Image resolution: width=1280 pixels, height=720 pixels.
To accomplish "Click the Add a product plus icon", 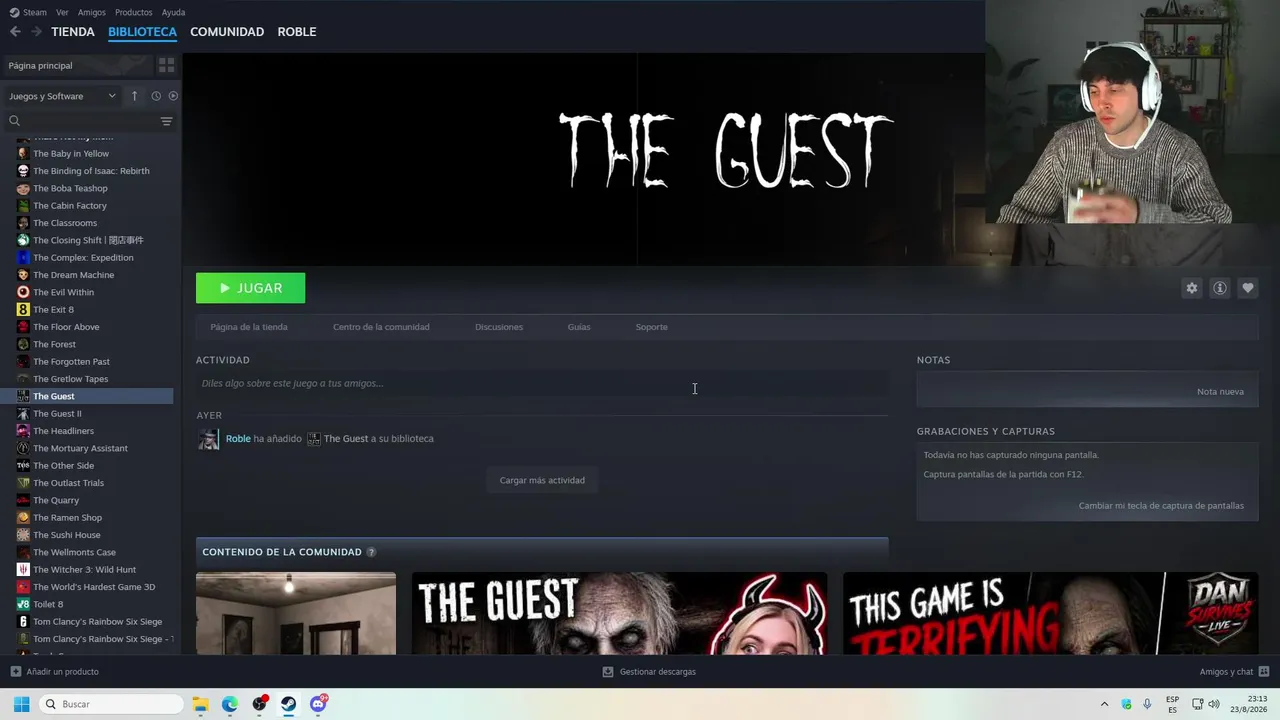I will click(x=15, y=672).
